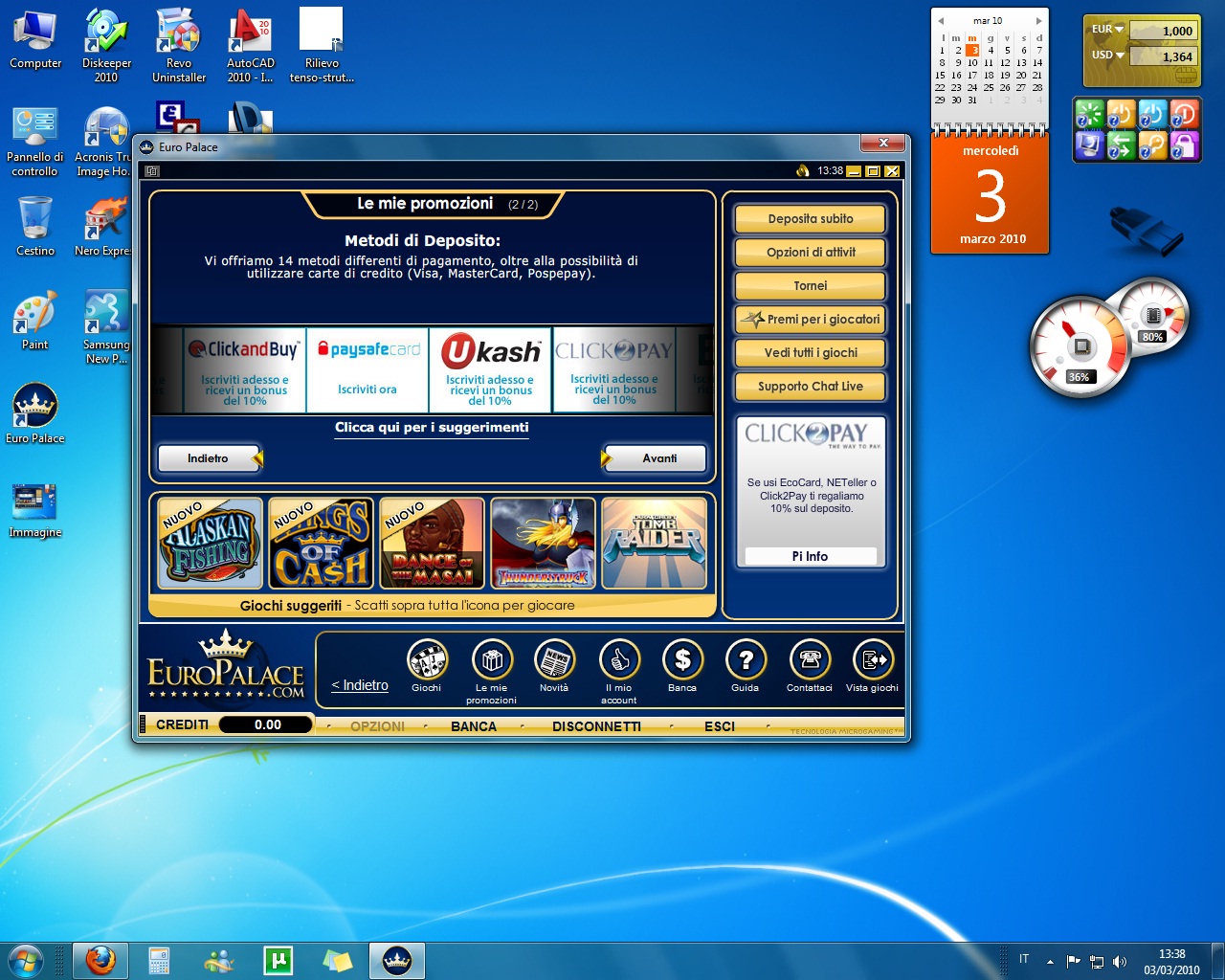Open Cestino recycle bin icon

(x=35, y=226)
